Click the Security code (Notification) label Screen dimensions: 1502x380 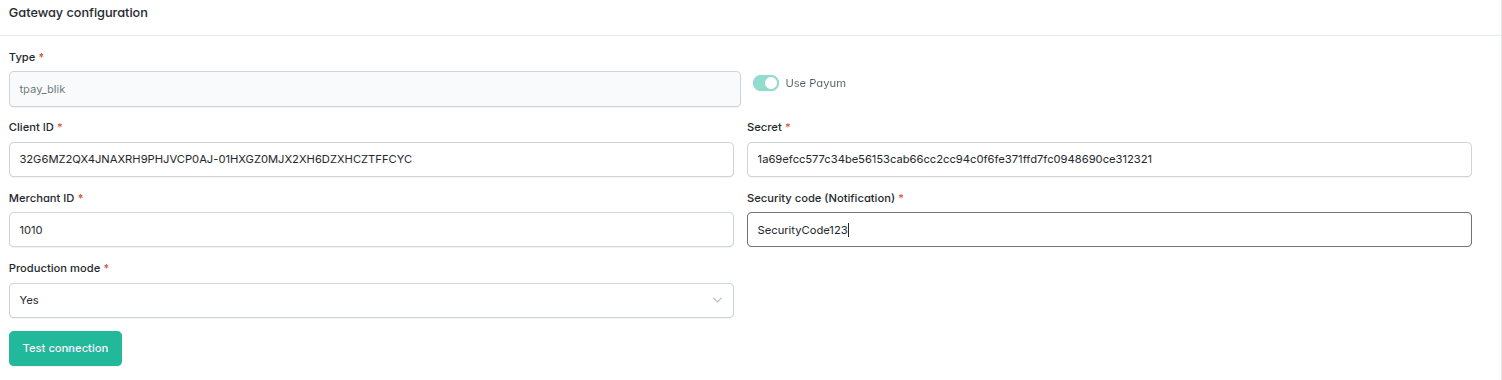[x=821, y=198]
